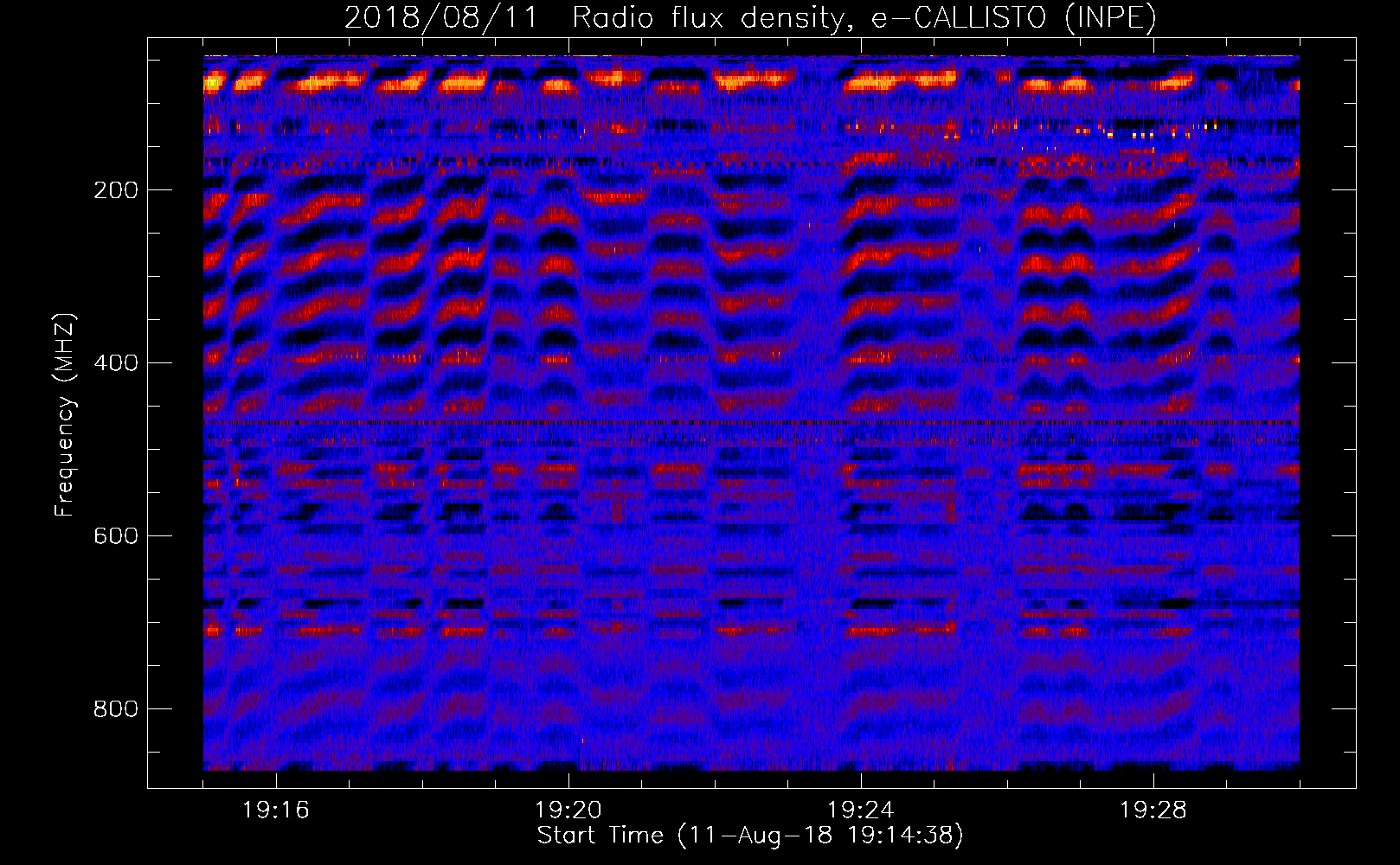Viewport: 1400px width, 865px height.
Task: Select the 800 frequency axis label
Action: 116,708
